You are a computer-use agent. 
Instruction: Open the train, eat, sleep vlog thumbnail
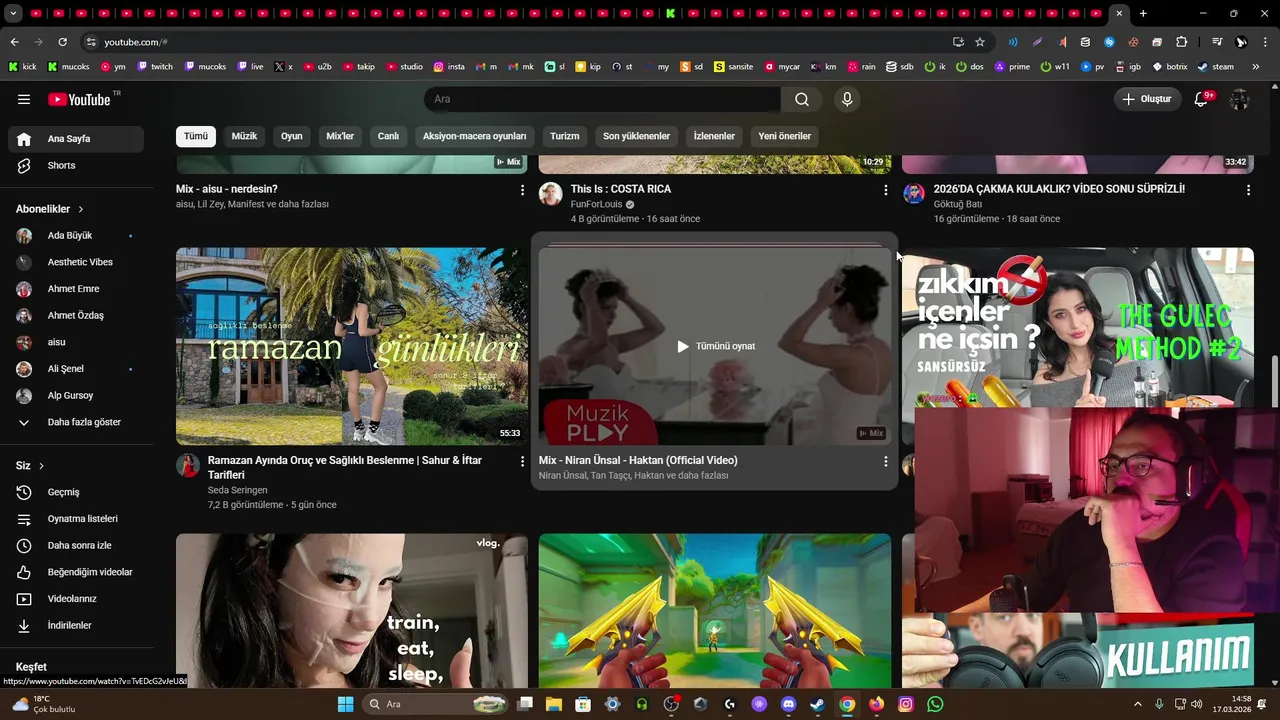pyautogui.click(x=352, y=610)
